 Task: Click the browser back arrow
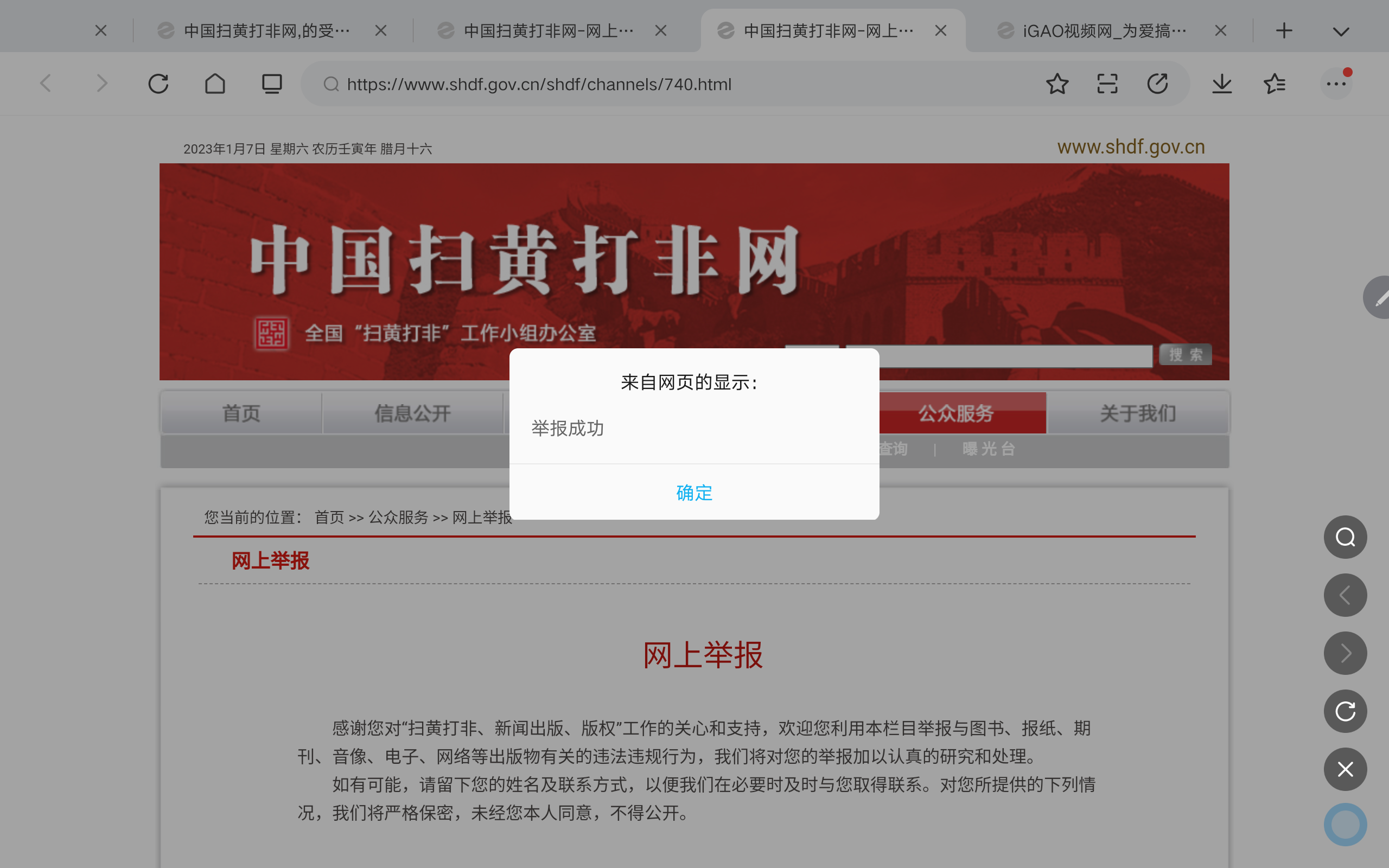46,84
